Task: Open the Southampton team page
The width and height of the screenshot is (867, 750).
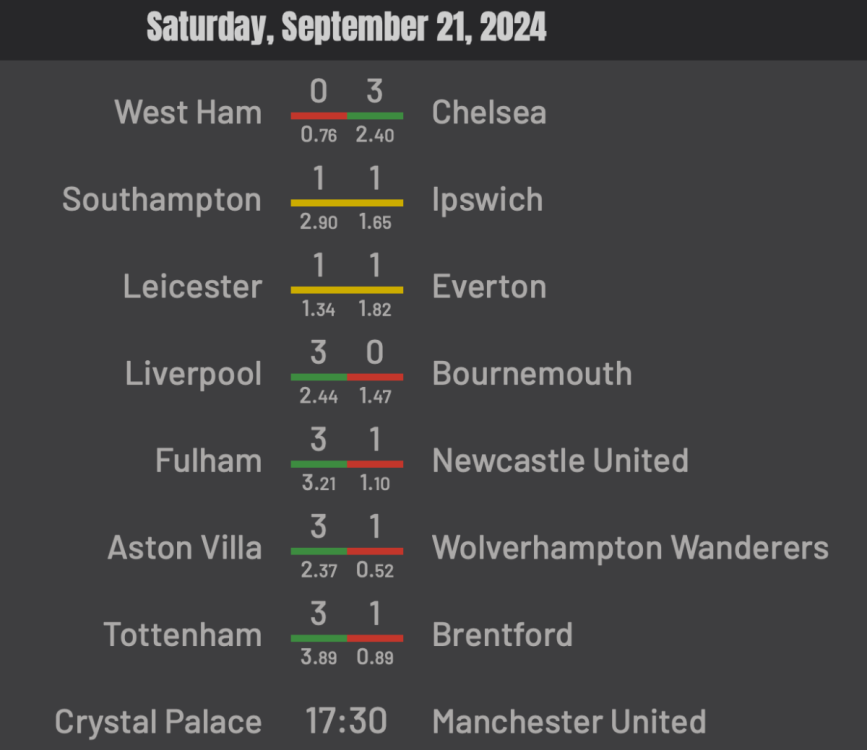Action: pos(161,199)
